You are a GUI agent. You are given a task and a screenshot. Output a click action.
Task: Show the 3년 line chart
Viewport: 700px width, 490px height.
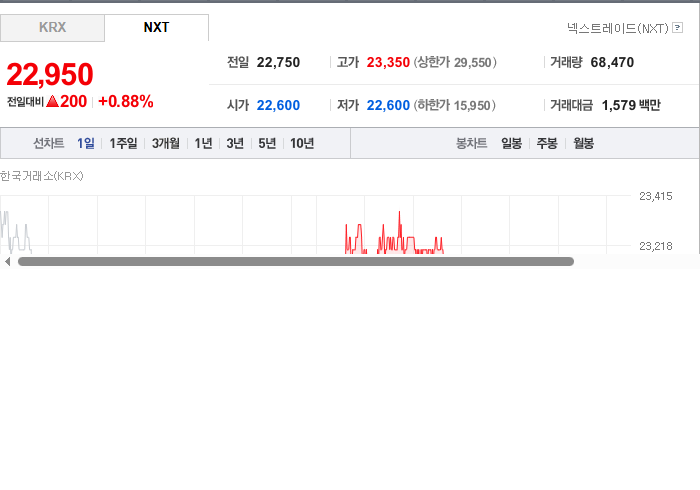click(235, 143)
